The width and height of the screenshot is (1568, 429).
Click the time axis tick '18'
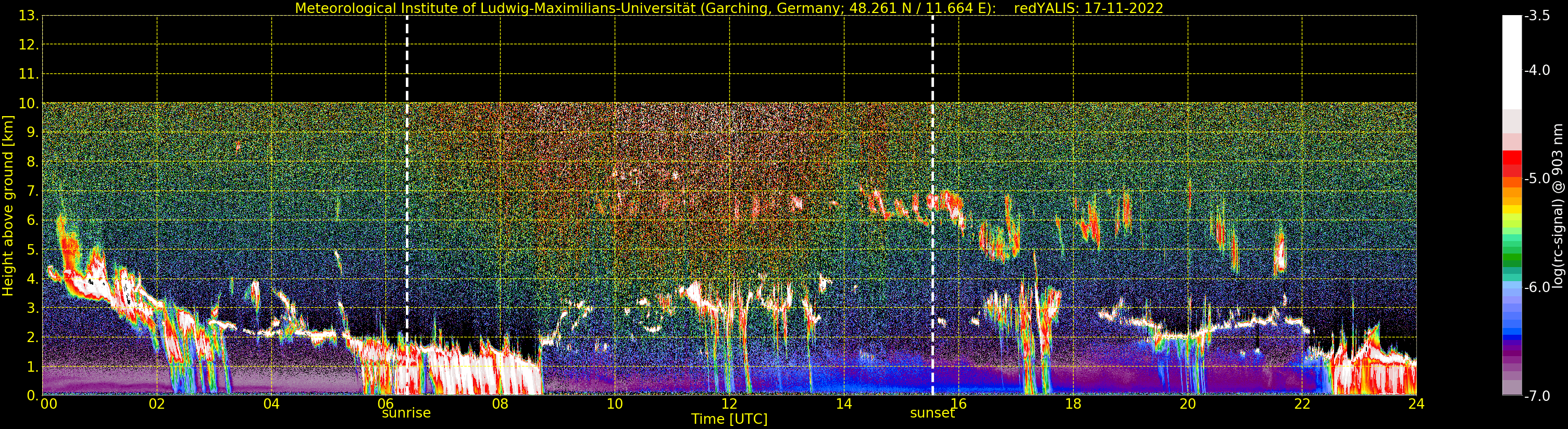[1073, 404]
